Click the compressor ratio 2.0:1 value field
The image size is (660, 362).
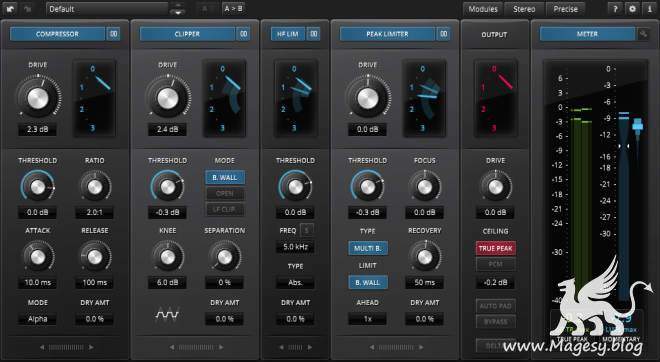[95, 213]
